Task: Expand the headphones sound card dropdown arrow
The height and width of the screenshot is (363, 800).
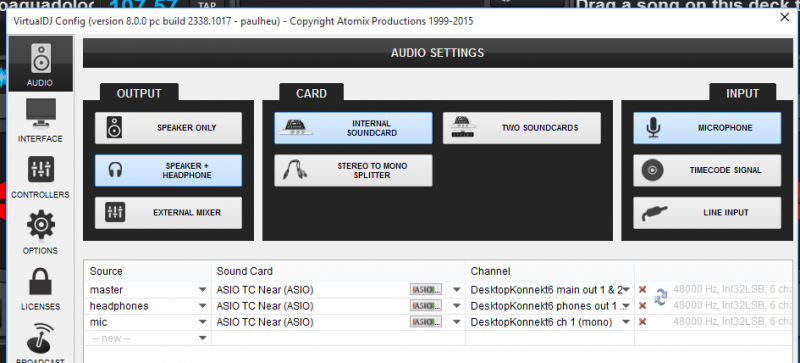Action: pos(457,306)
